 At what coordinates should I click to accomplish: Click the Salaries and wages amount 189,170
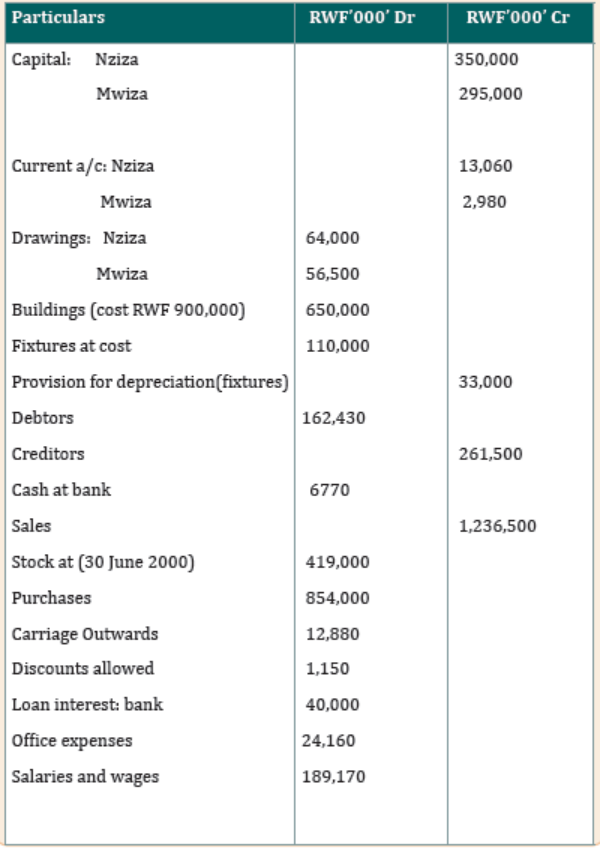pos(334,776)
